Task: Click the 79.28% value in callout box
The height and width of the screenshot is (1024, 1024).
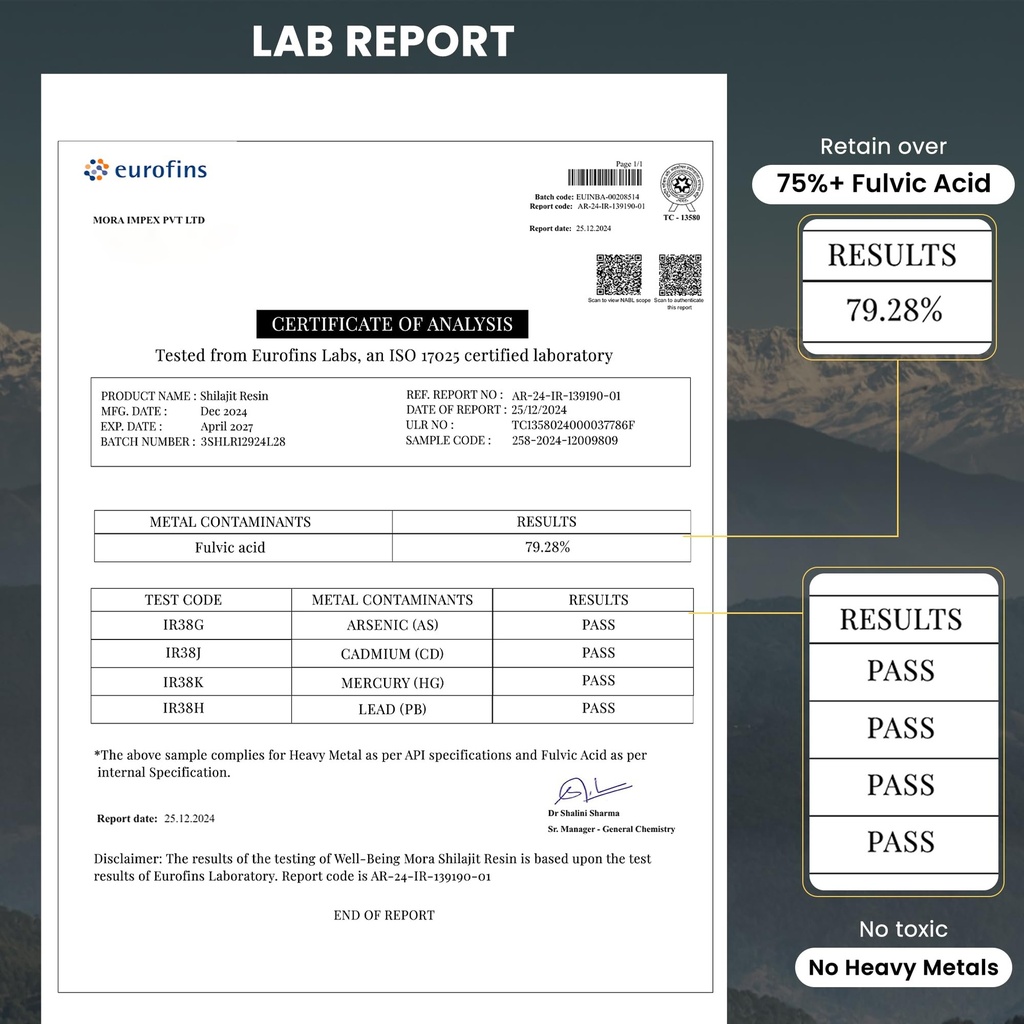Action: click(895, 311)
